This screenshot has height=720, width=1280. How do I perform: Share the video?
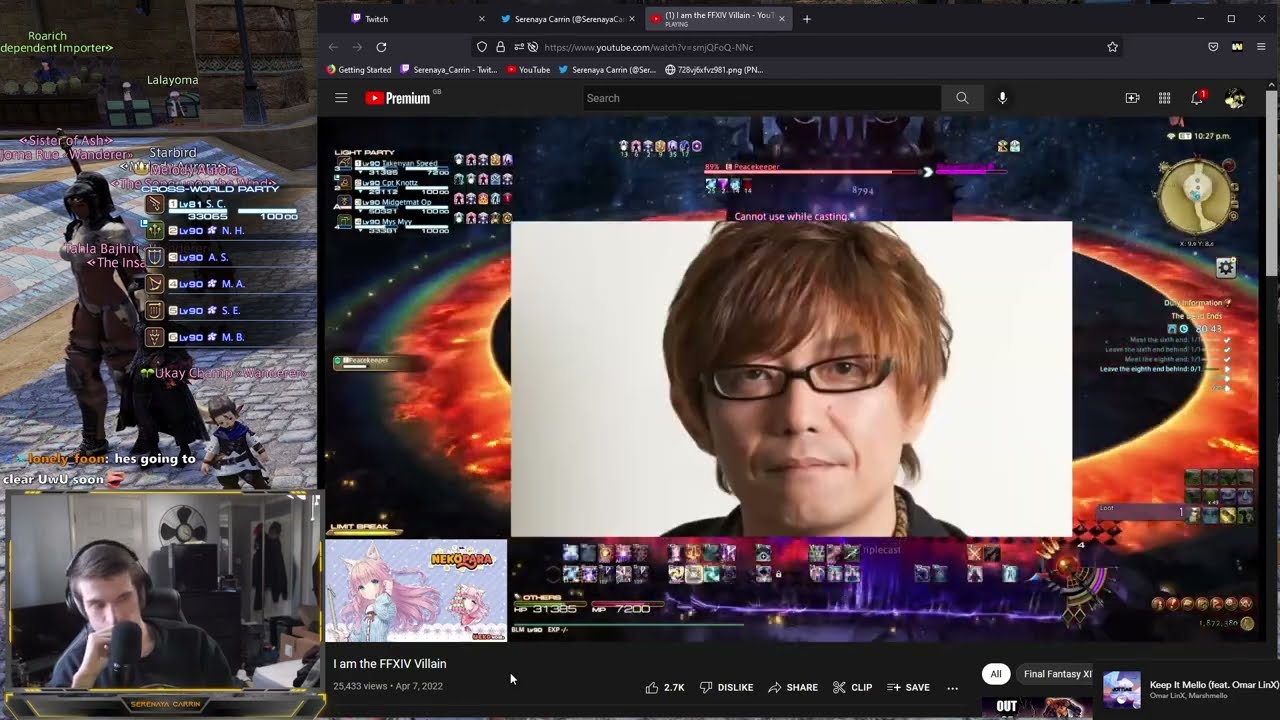tap(792, 687)
